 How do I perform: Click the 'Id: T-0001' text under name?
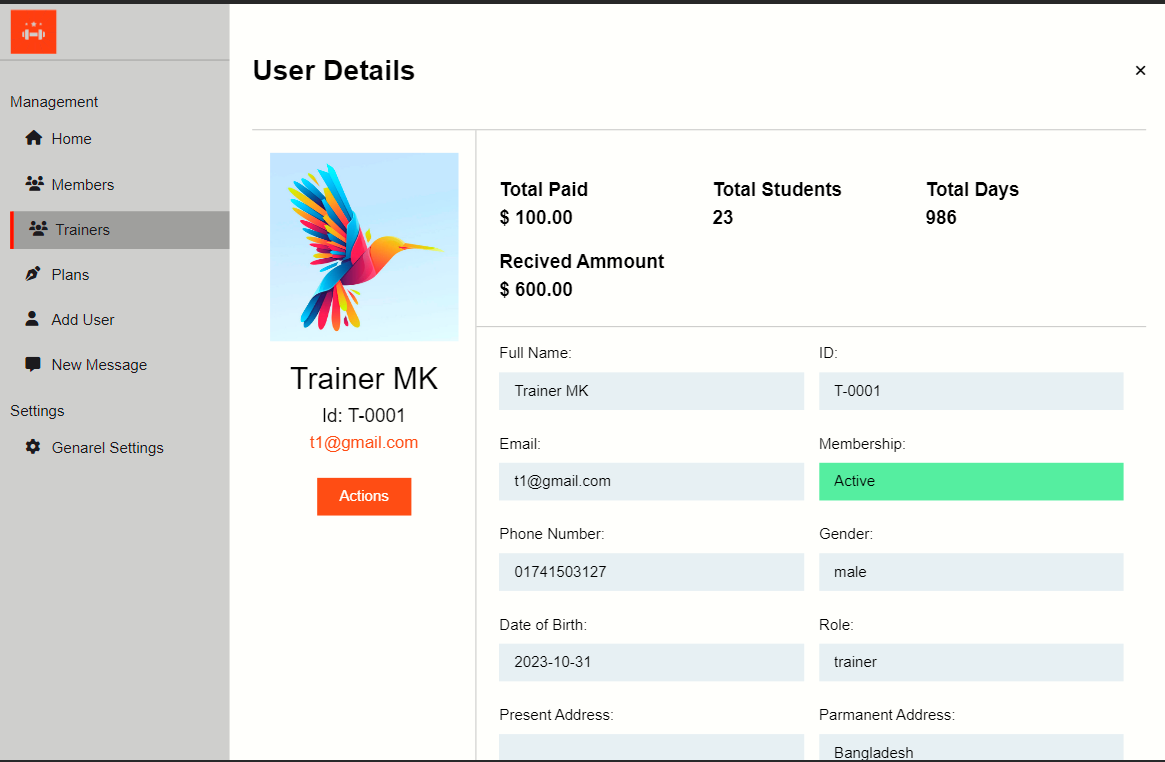point(364,415)
